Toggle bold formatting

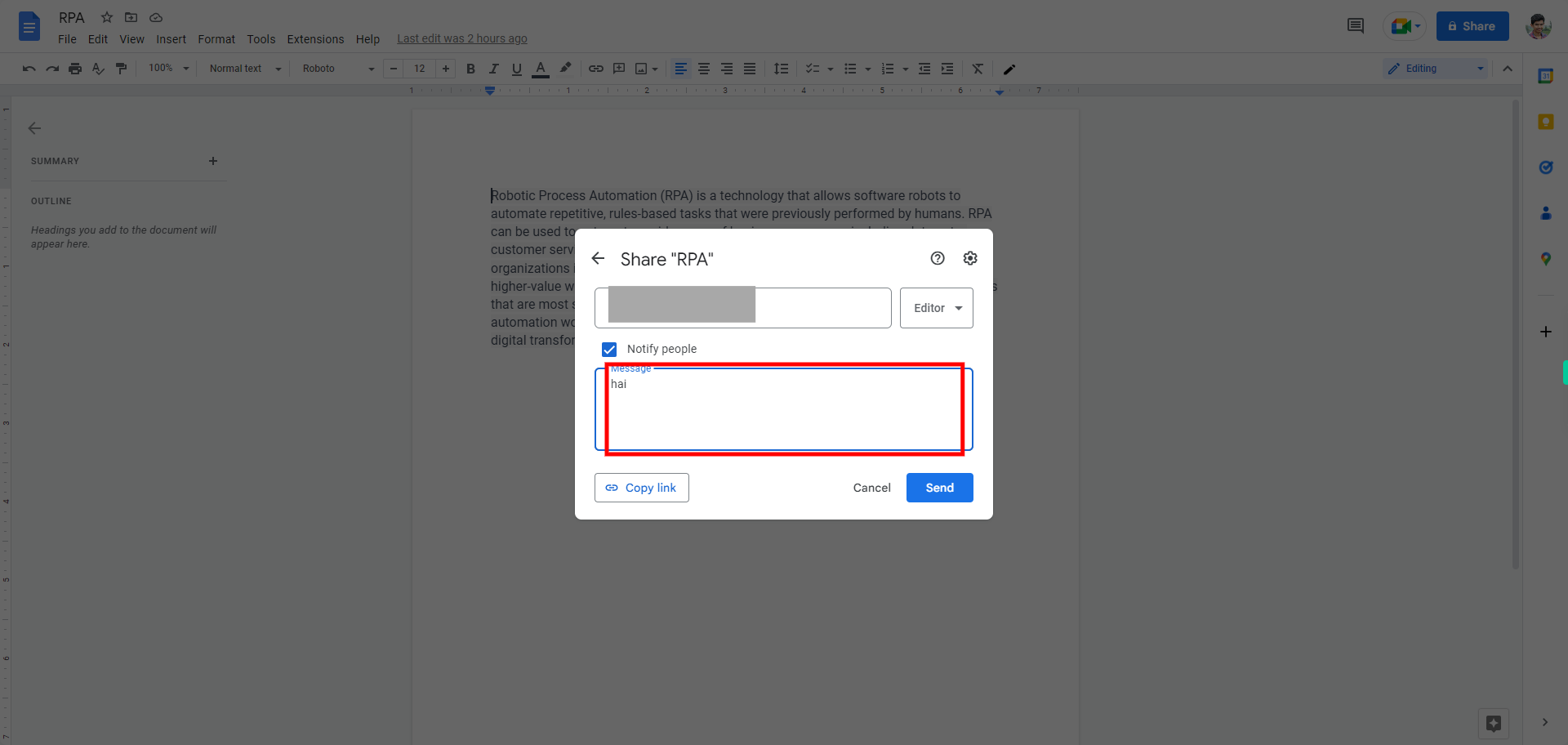(470, 69)
